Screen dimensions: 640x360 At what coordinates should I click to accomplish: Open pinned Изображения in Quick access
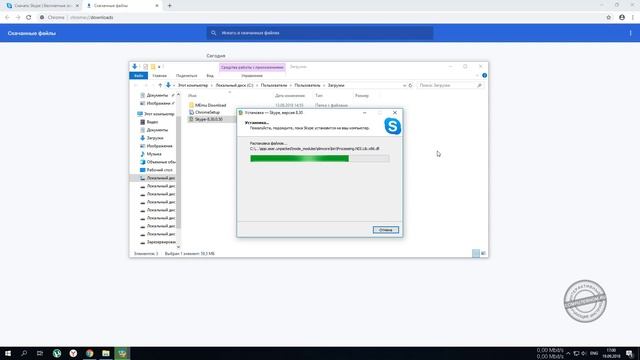[158, 103]
